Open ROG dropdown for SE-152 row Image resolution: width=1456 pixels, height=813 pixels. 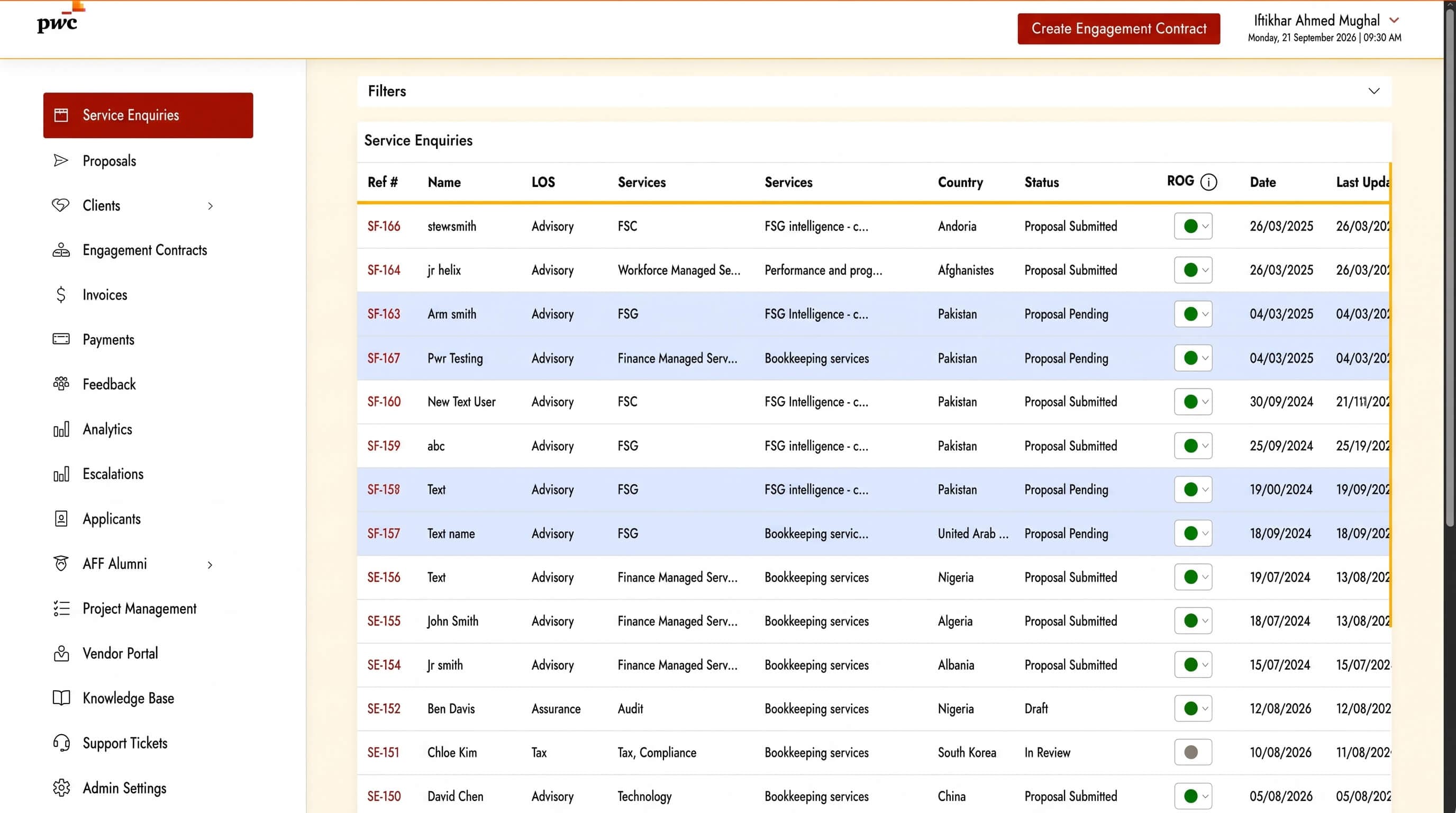(1193, 708)
